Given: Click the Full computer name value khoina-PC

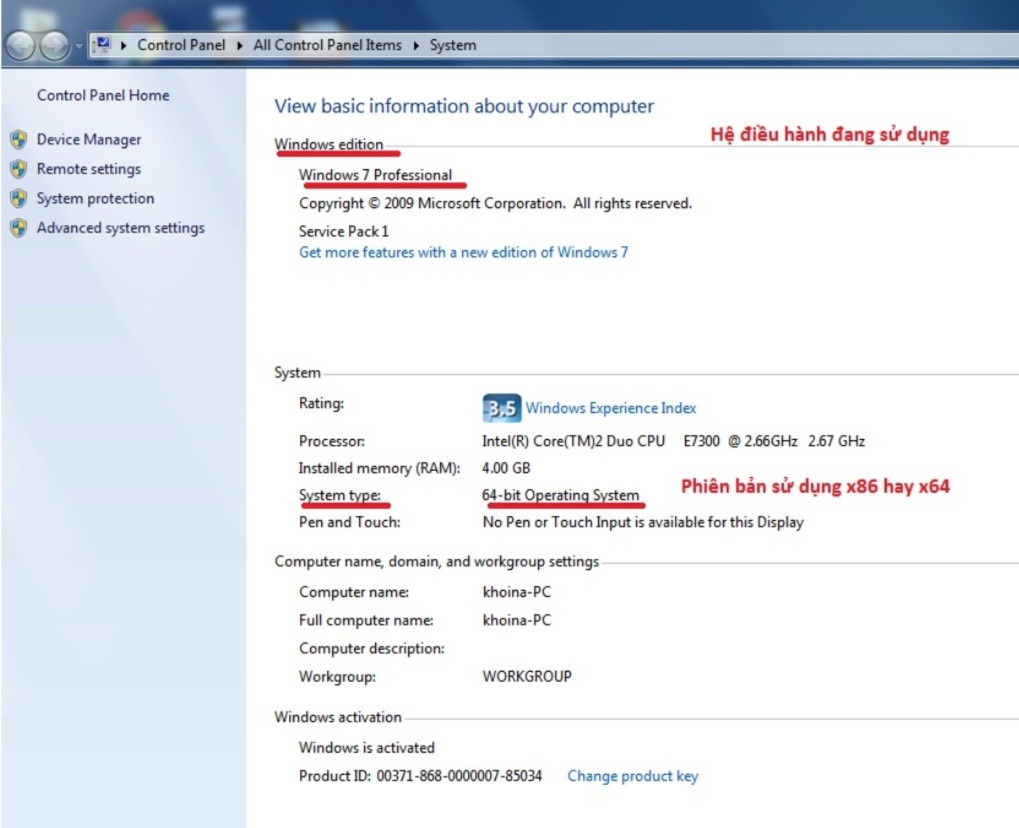Looking at the screenshot, I should [517, 620].
